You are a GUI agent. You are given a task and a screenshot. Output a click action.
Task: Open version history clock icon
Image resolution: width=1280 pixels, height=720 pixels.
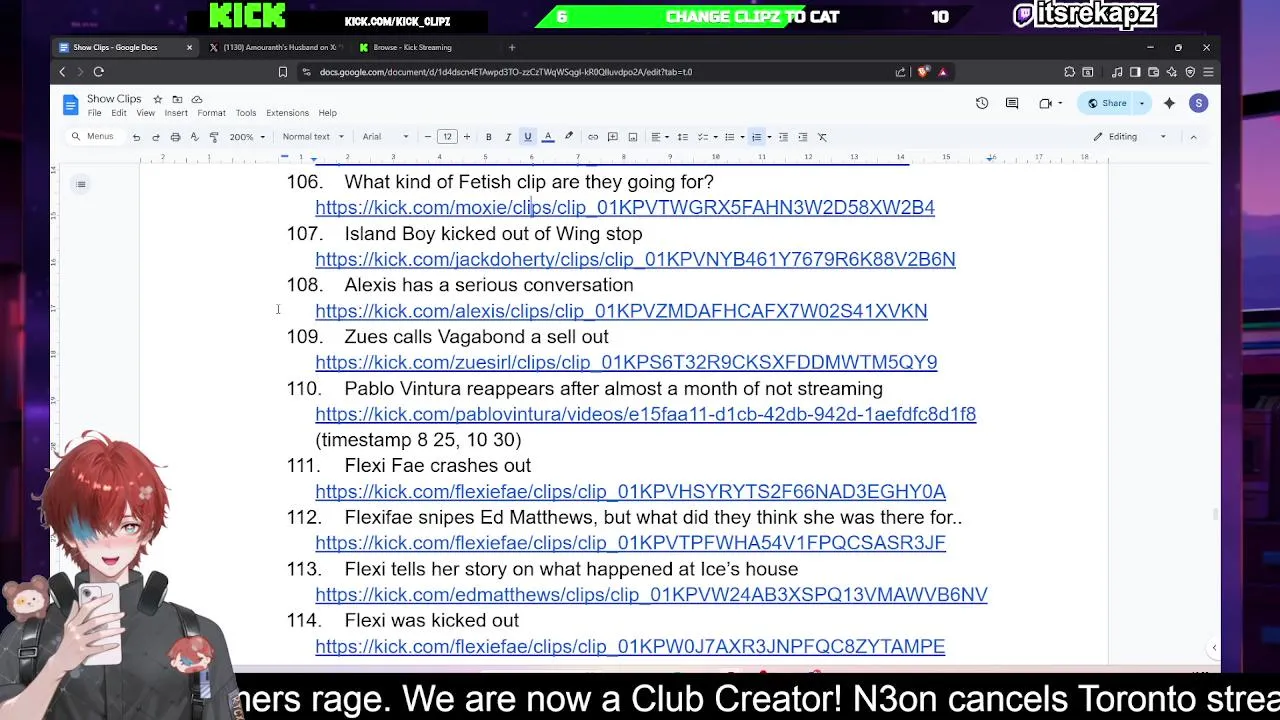pos(982,103)
